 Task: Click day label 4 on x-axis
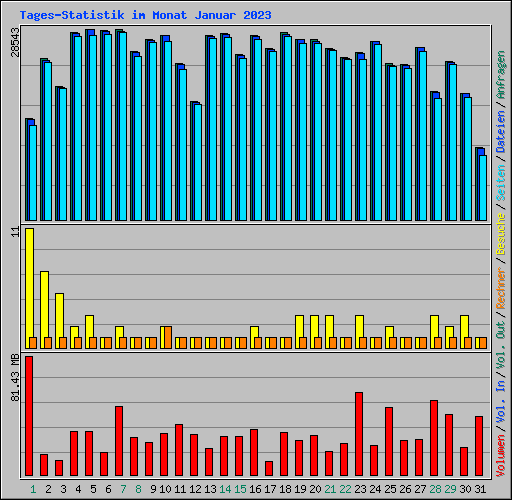point(78,489)
